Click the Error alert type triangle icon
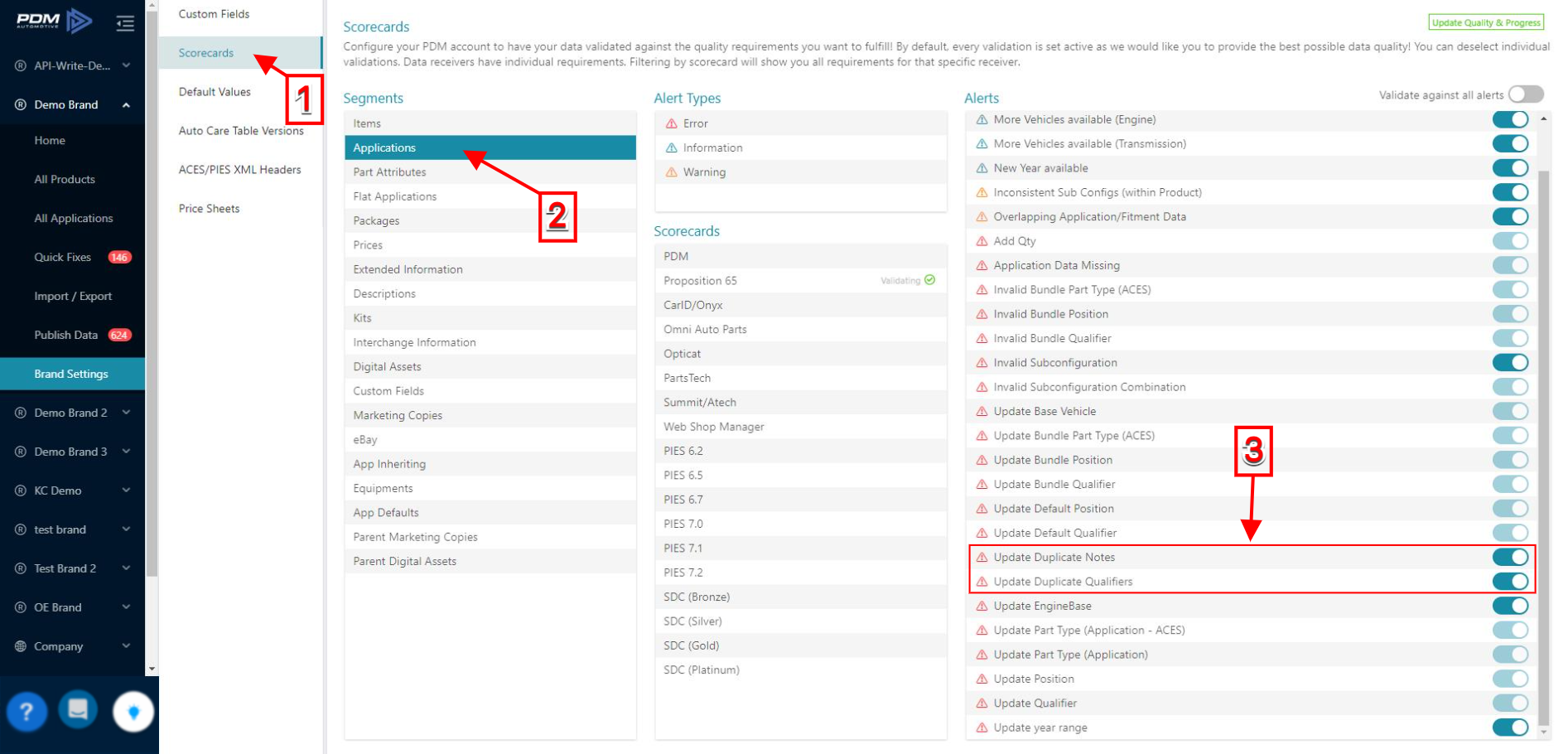 672,123
